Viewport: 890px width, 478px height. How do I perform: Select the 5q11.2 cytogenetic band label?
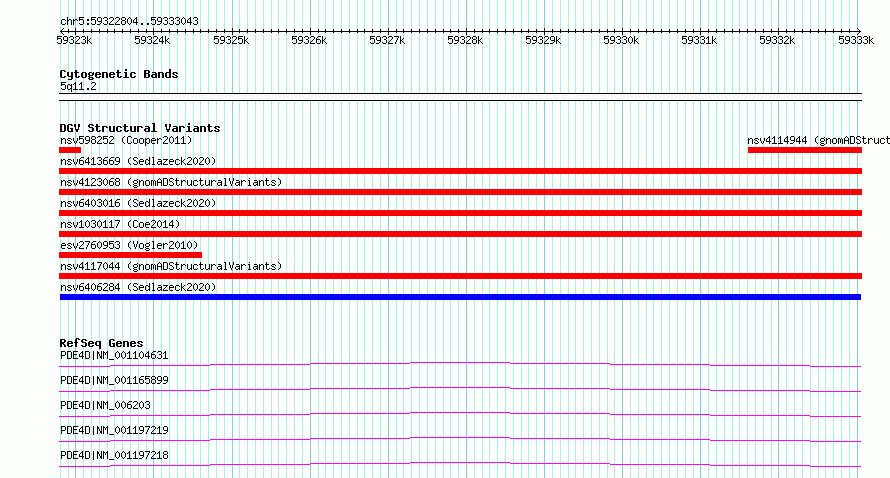78,86
